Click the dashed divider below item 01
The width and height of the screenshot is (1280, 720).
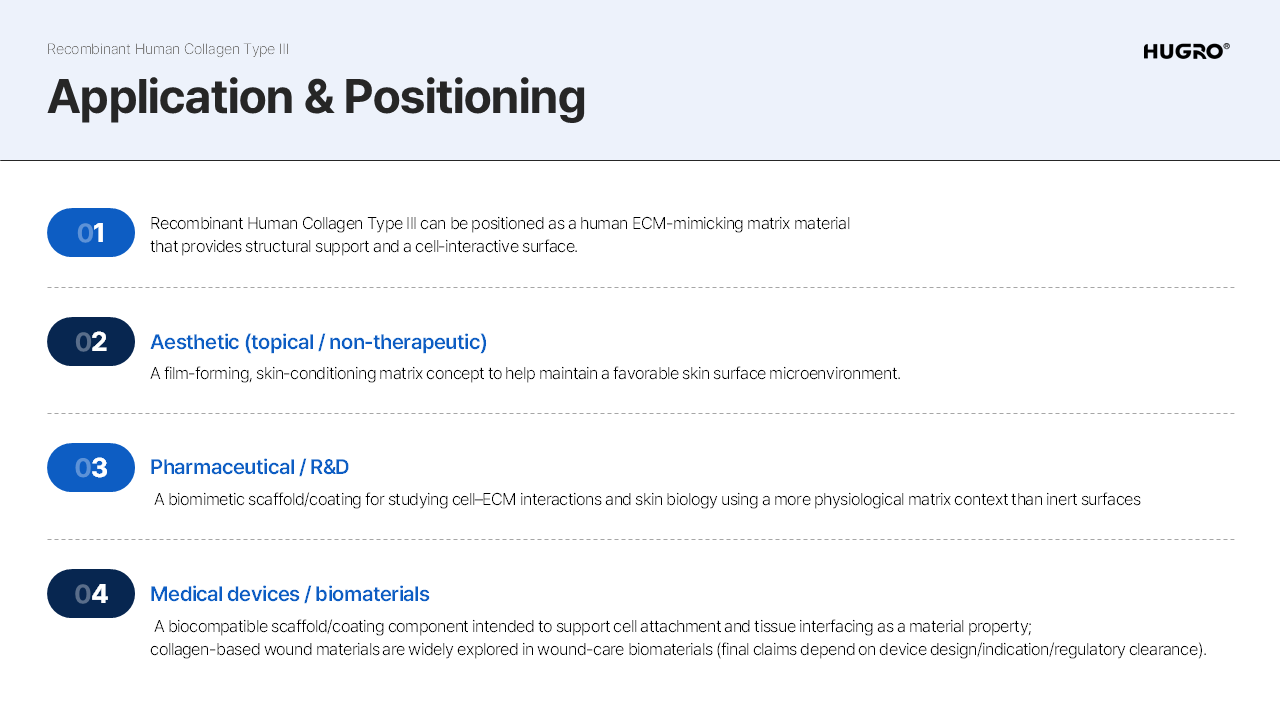(640, 288)
